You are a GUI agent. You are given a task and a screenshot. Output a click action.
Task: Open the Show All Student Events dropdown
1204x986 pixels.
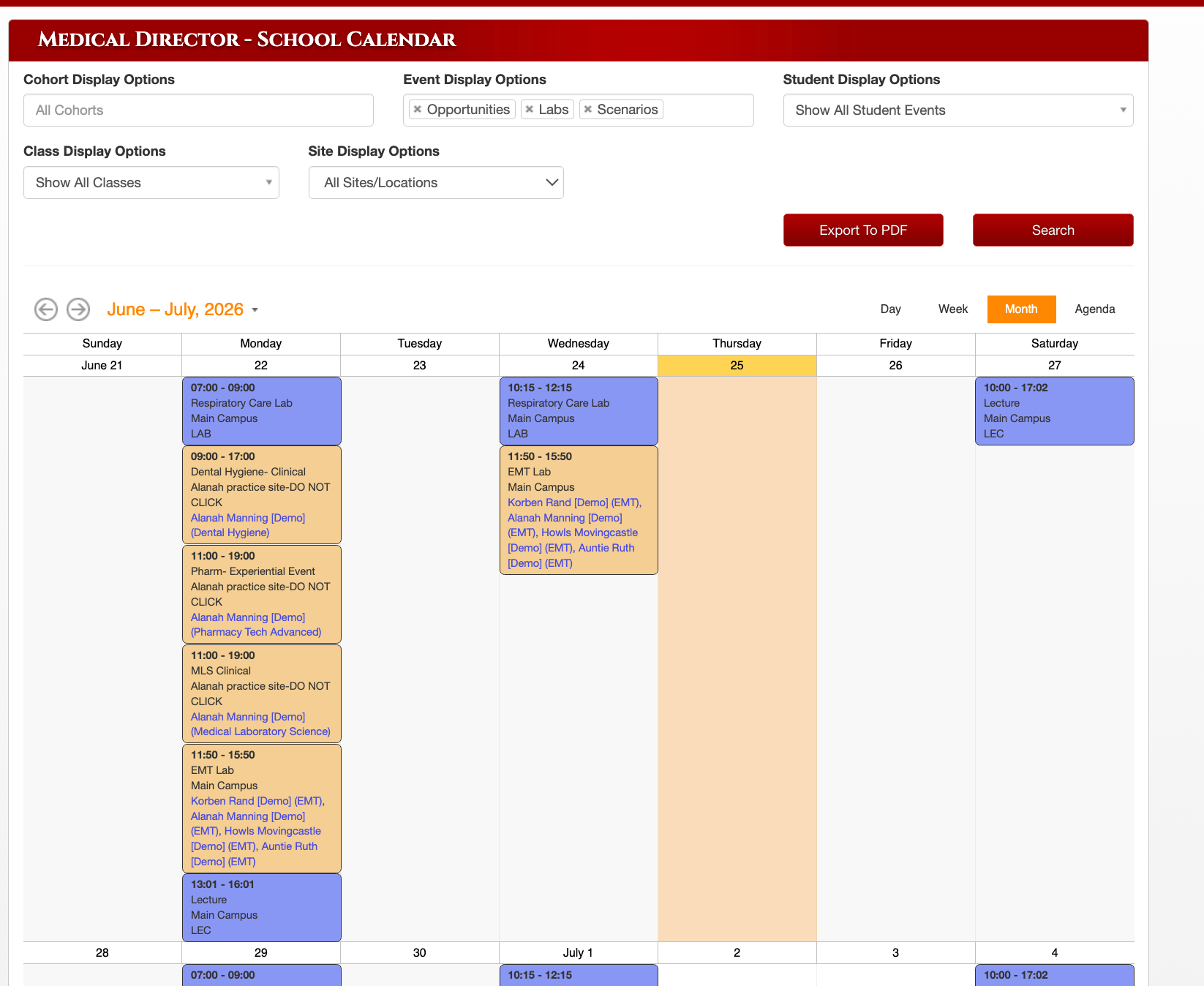pos(958,110)
